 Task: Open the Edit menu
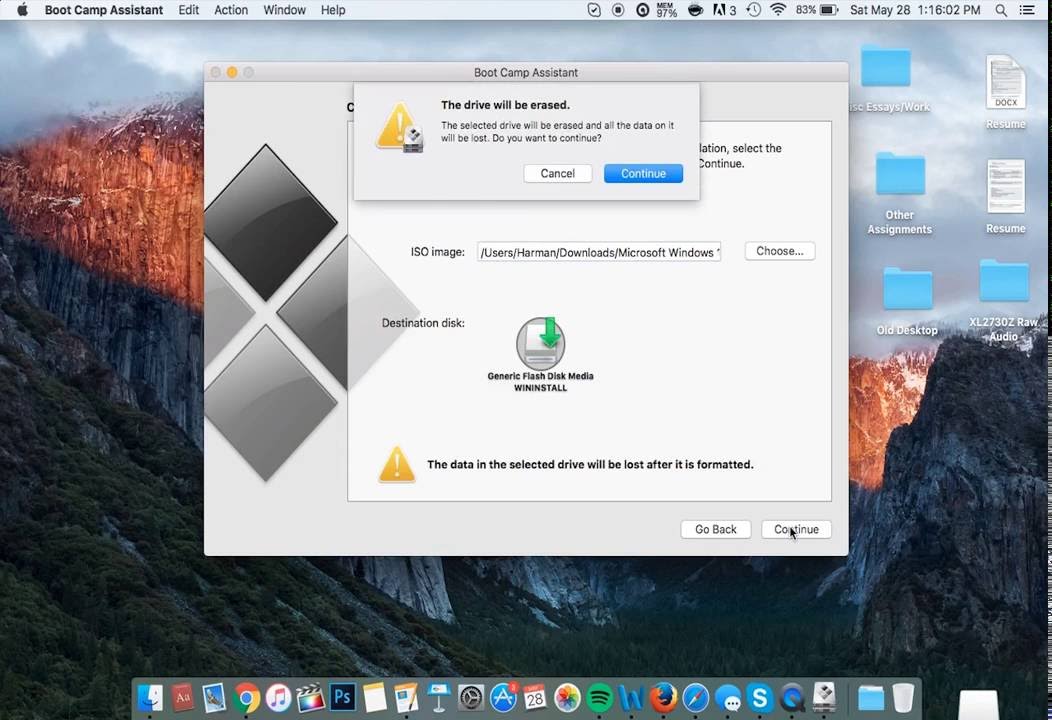pyautogui.click(x=189, y=10)
